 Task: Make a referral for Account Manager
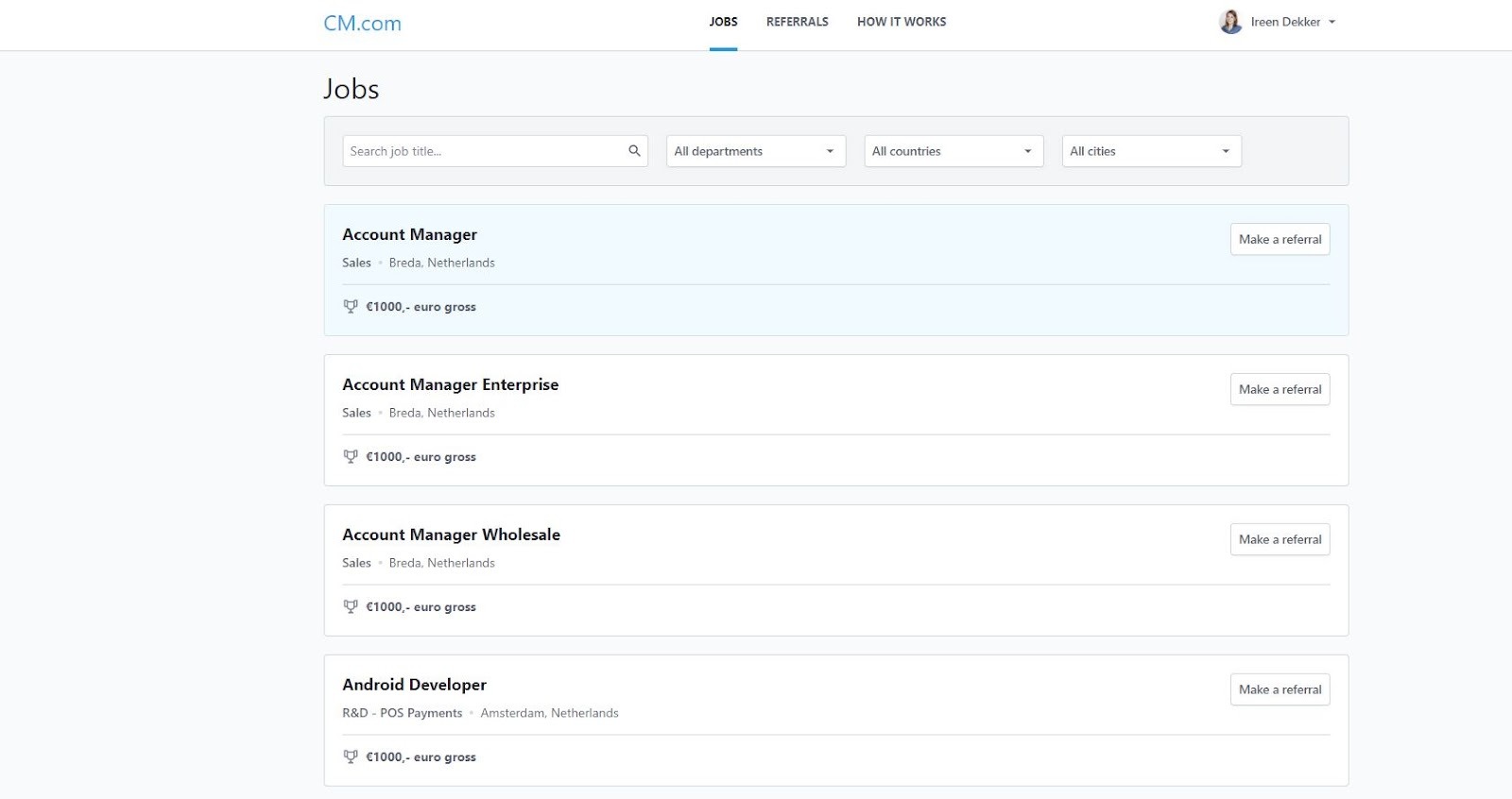tap(1280, 239)
